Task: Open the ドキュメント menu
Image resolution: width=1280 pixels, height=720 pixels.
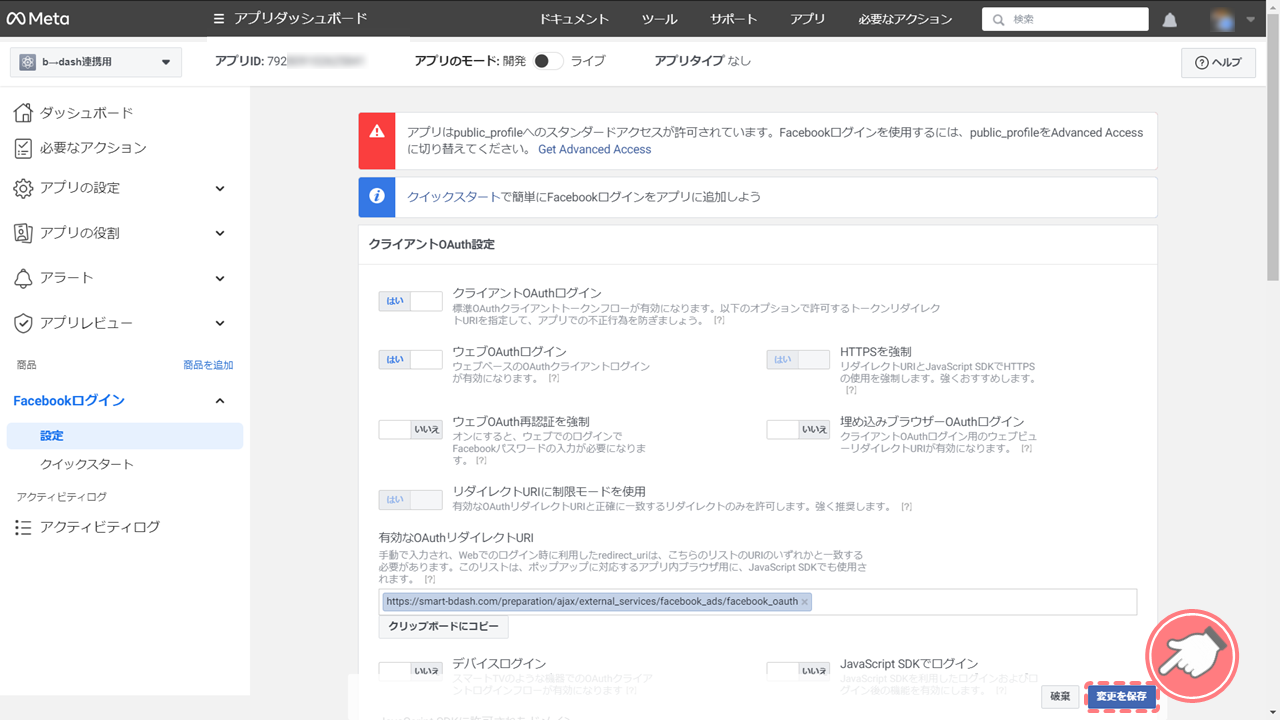Action: click(x=574, y=19)
